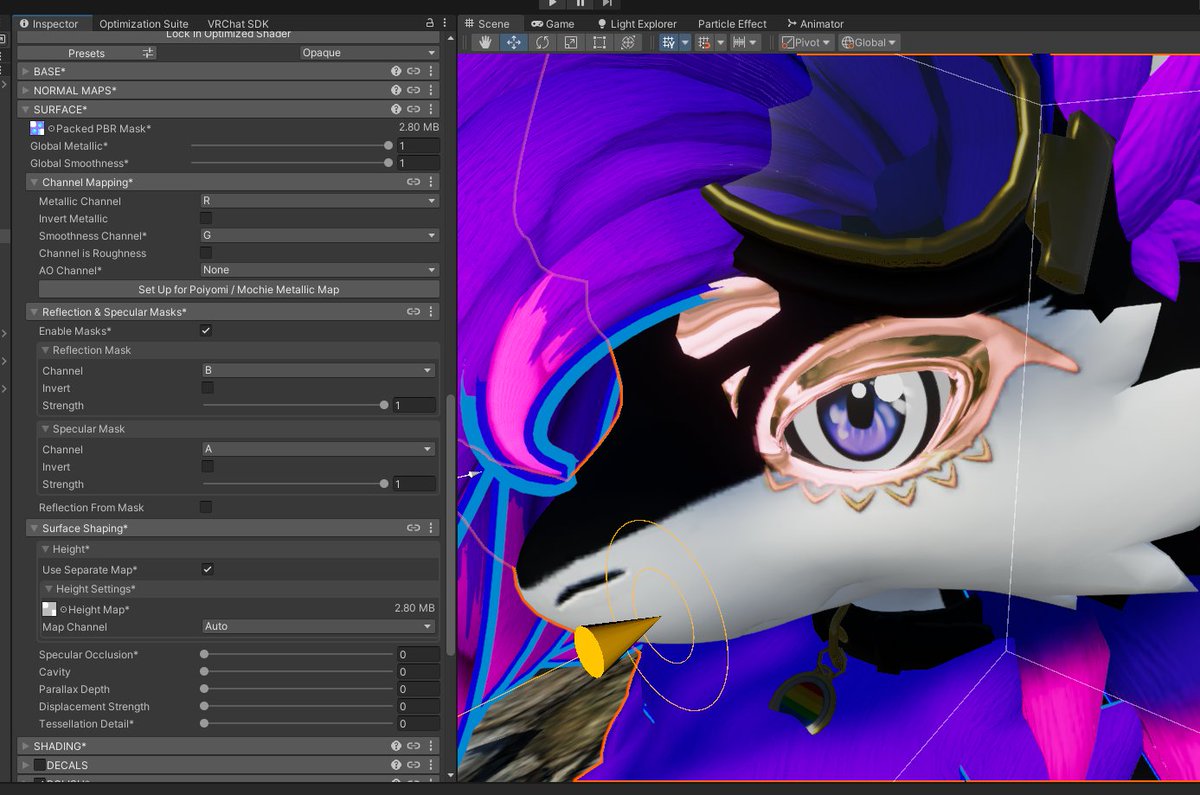Open help for the SHADING section
Screen dimensions: 1200x795
tap(397, 746)
